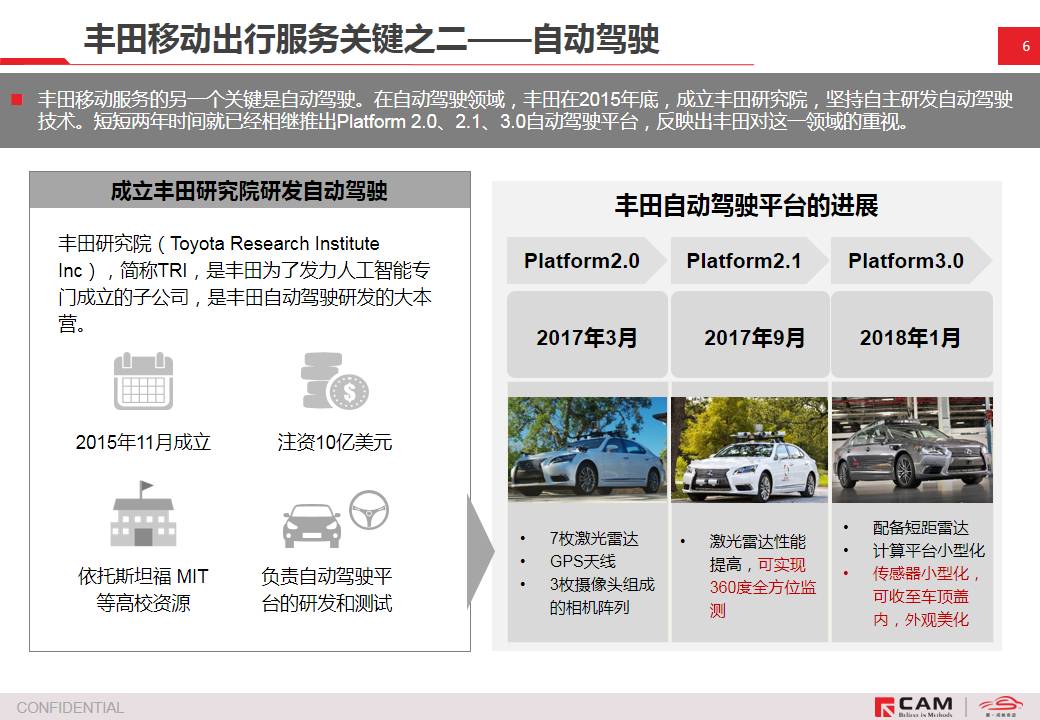Click the heading 丰田自动驾驶平台的进展
The height and width of the screenshot is (720, 1040).
coord(747,206)
